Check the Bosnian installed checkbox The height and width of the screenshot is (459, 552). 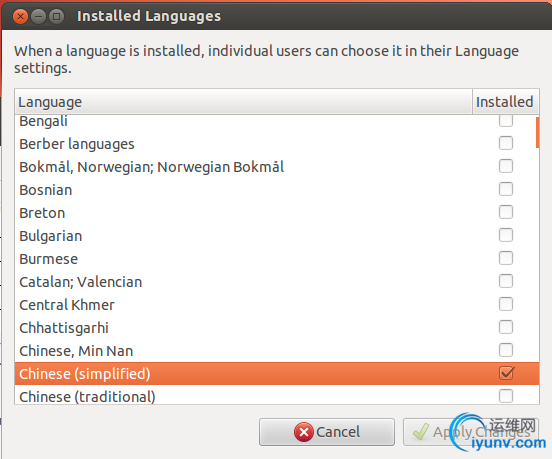[506, 189]
